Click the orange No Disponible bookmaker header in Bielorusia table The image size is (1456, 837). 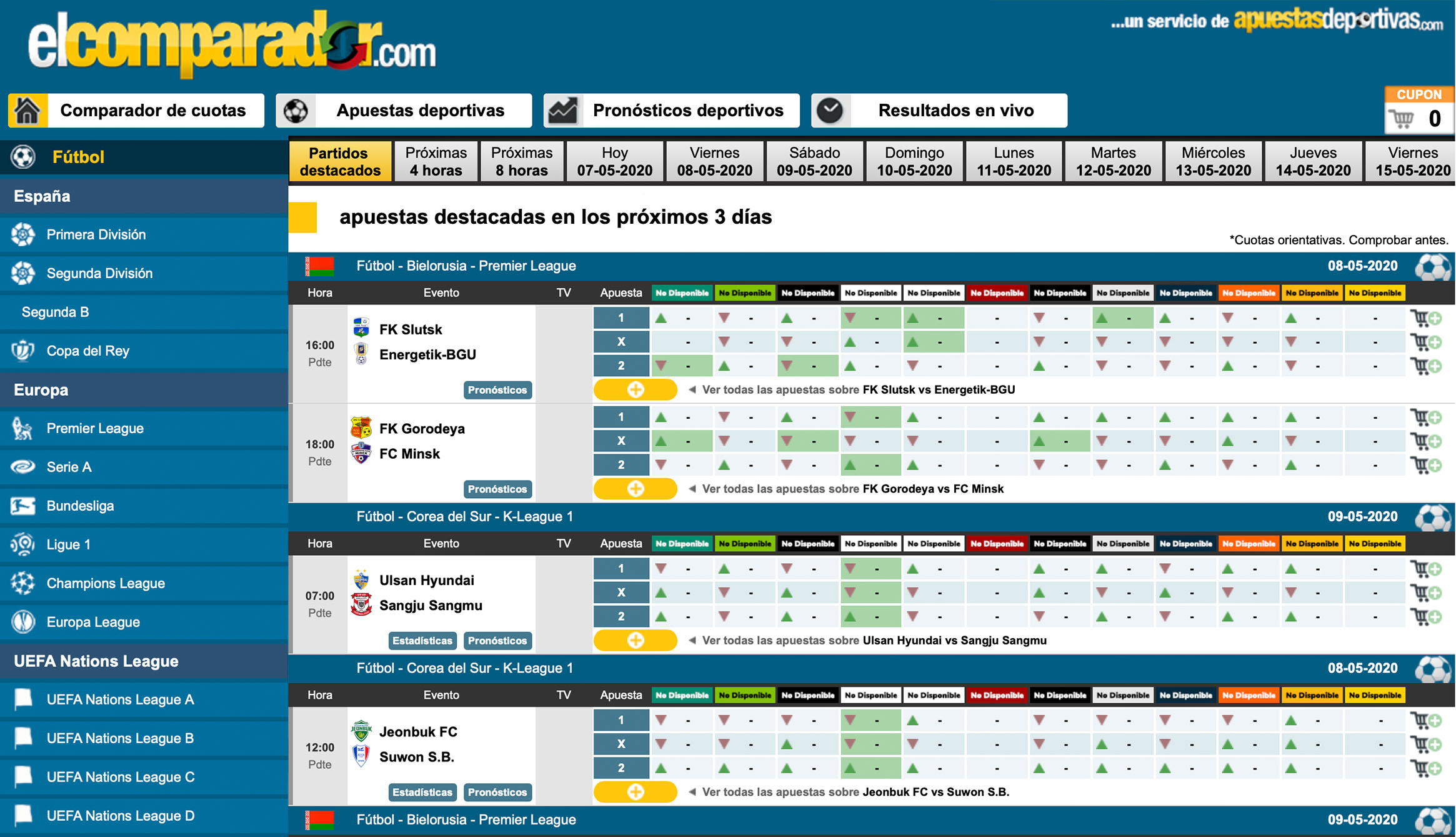click(1249, 293)
